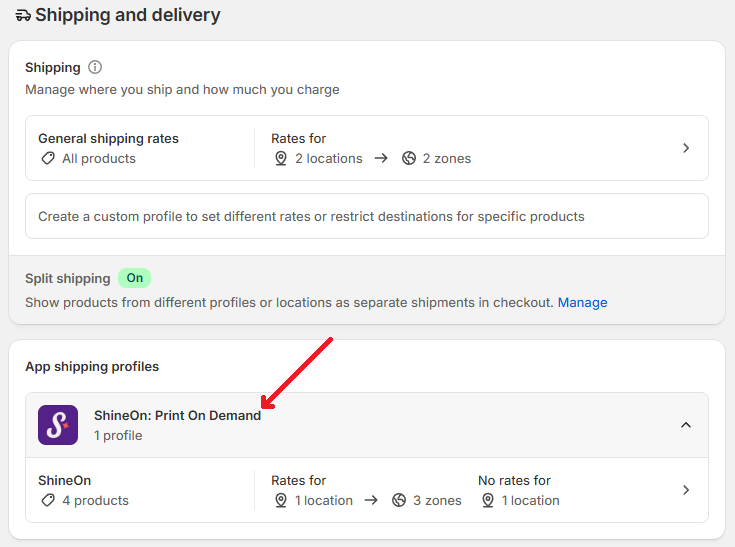Image resolution: width=735 pixels, height=547 pixels.
Task: Click the globe icon beside 3 zones
Action: point(399,501)
